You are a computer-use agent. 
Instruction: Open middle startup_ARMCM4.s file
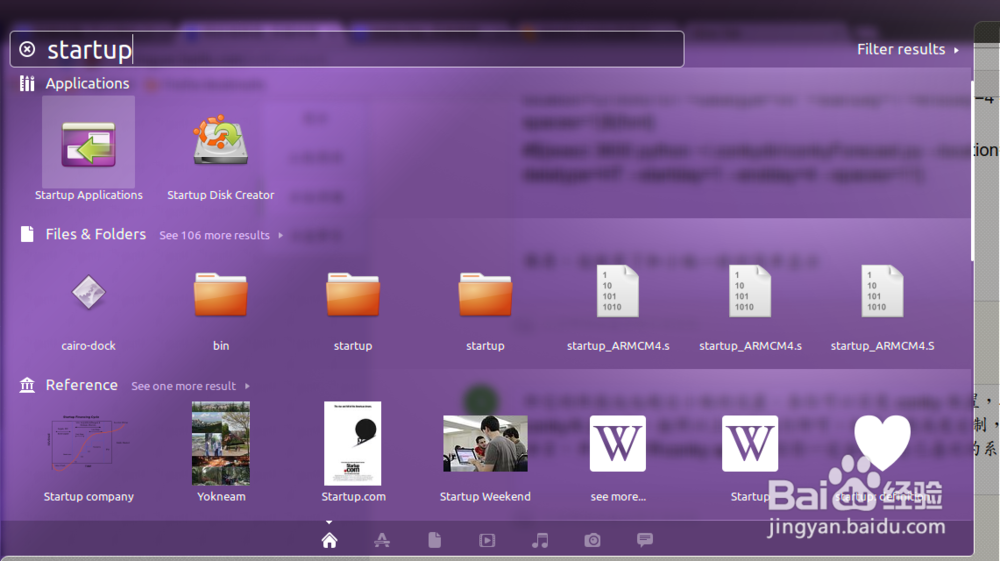coord(750,309)
